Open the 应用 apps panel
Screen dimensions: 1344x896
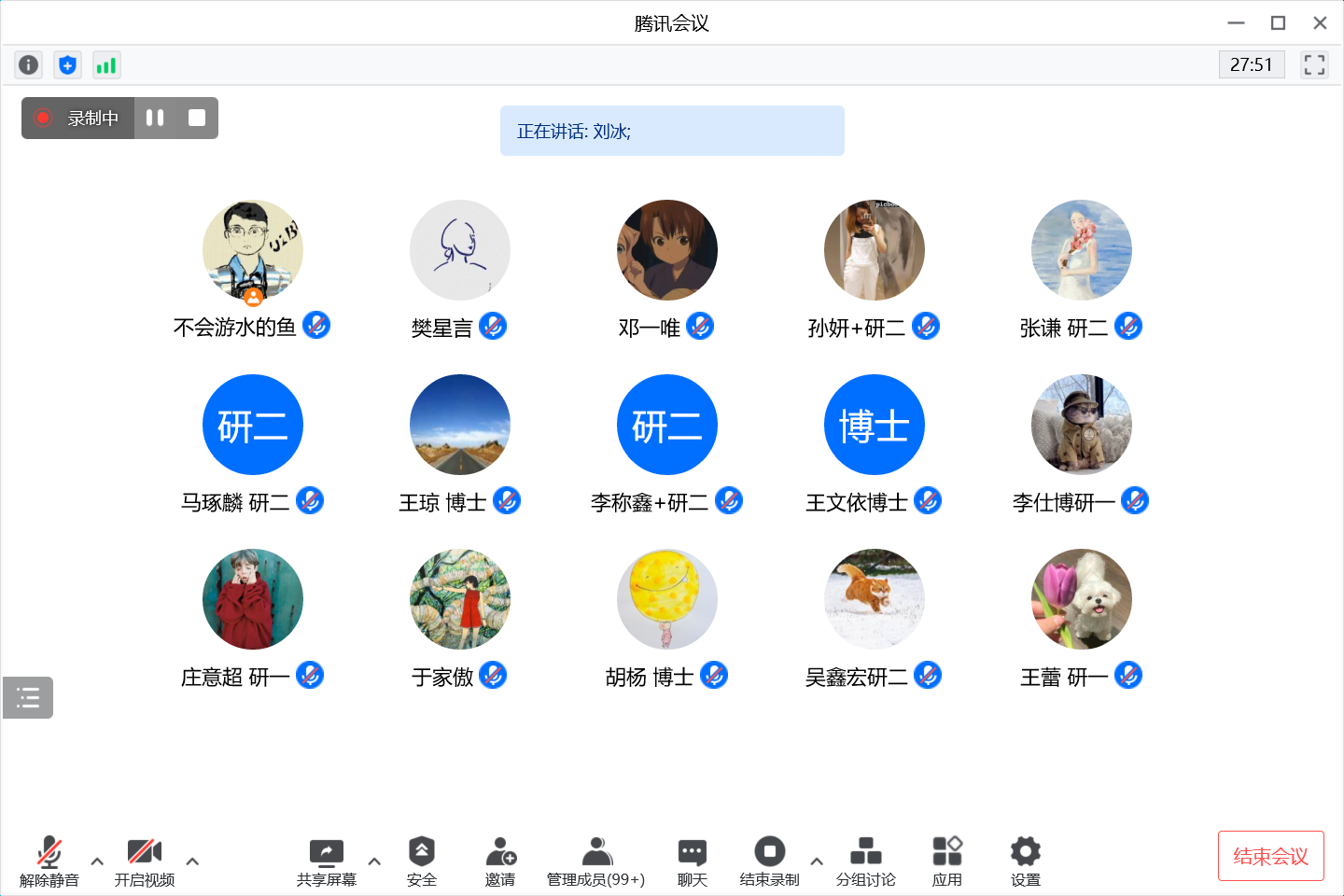pyautogui.click(x=946, y=861)
